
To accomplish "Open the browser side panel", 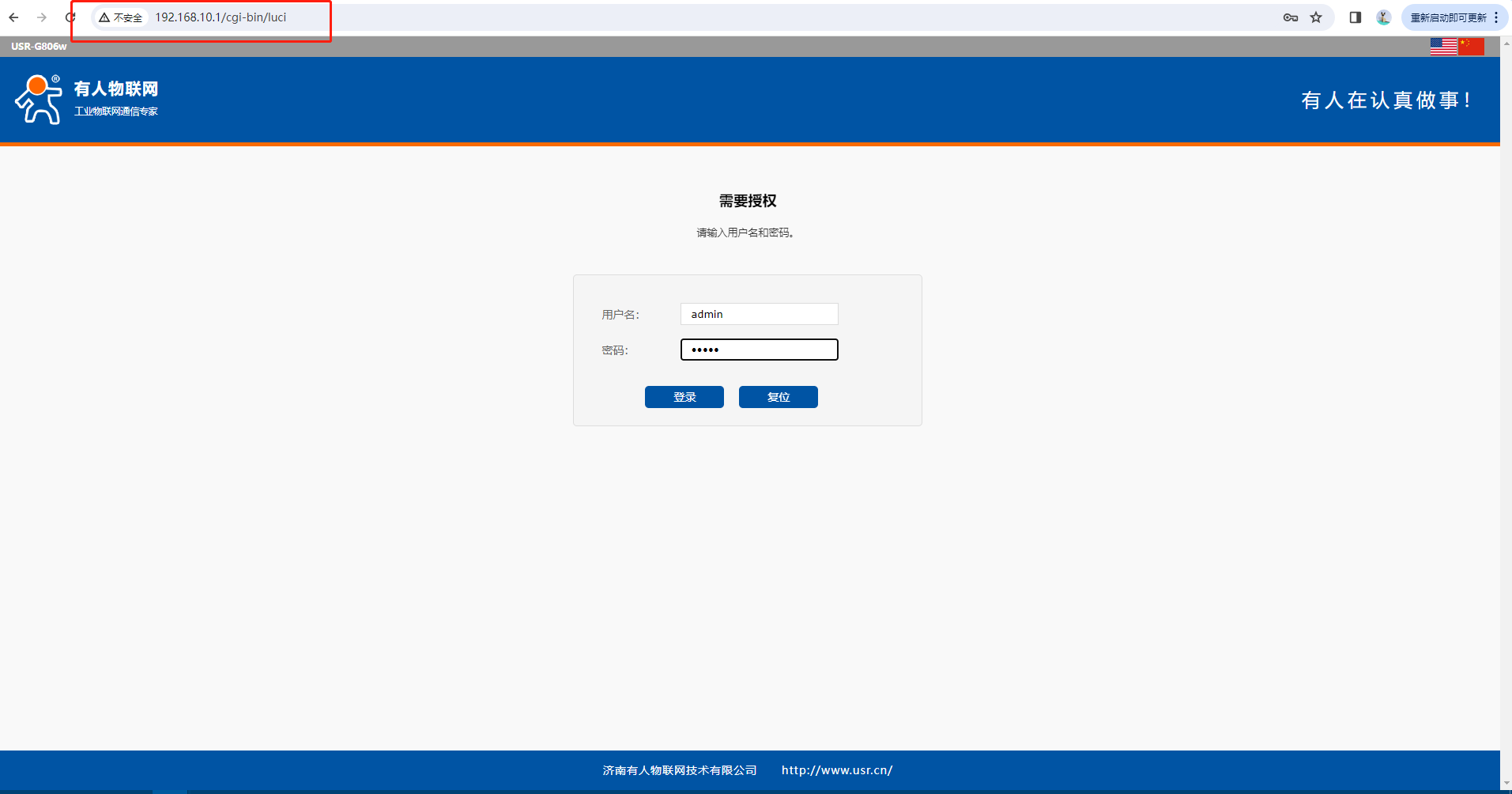I will pyautogui.click(x=1355, y=17).
